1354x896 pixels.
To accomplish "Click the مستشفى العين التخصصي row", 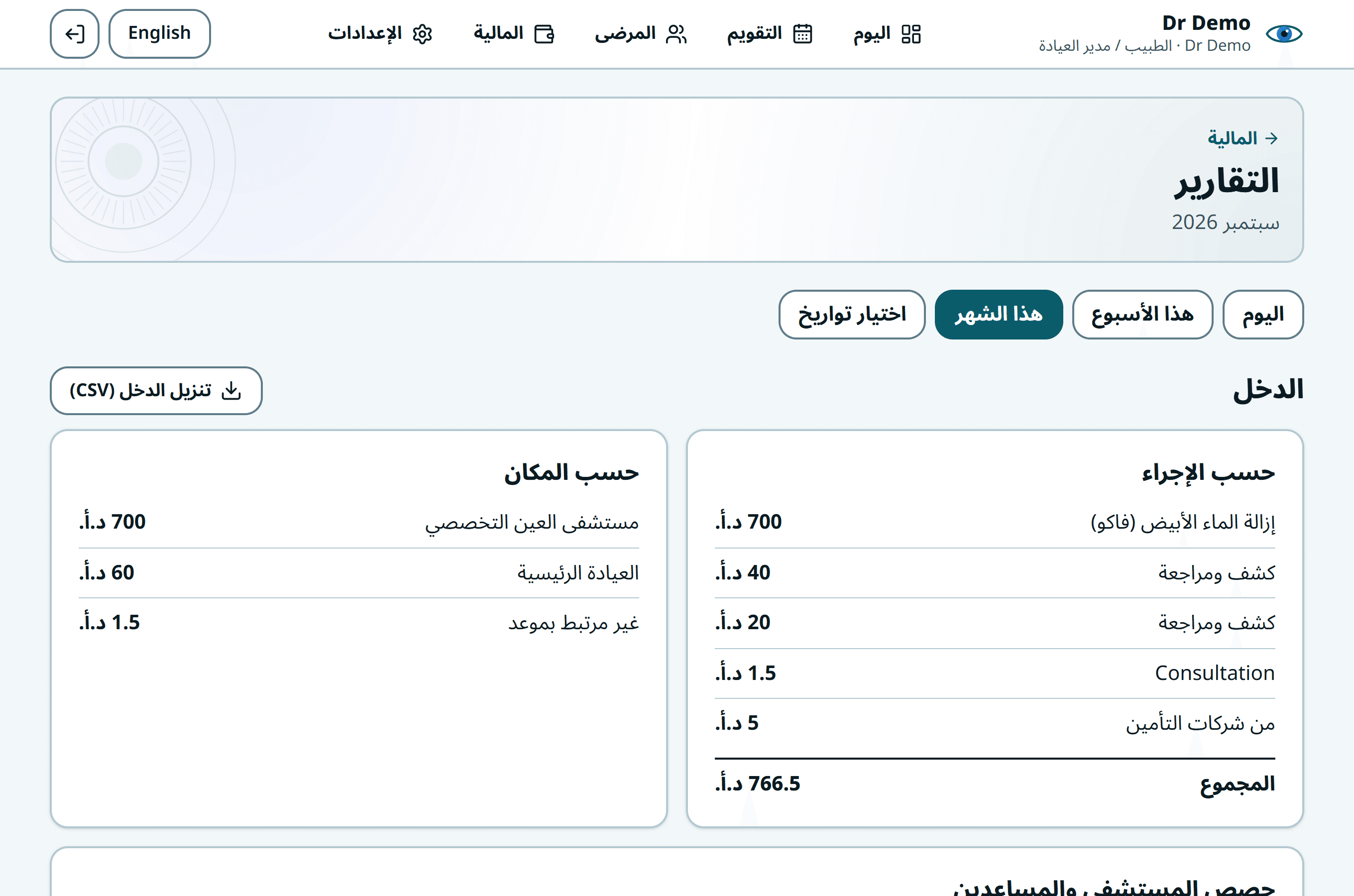I will (359, 522).
